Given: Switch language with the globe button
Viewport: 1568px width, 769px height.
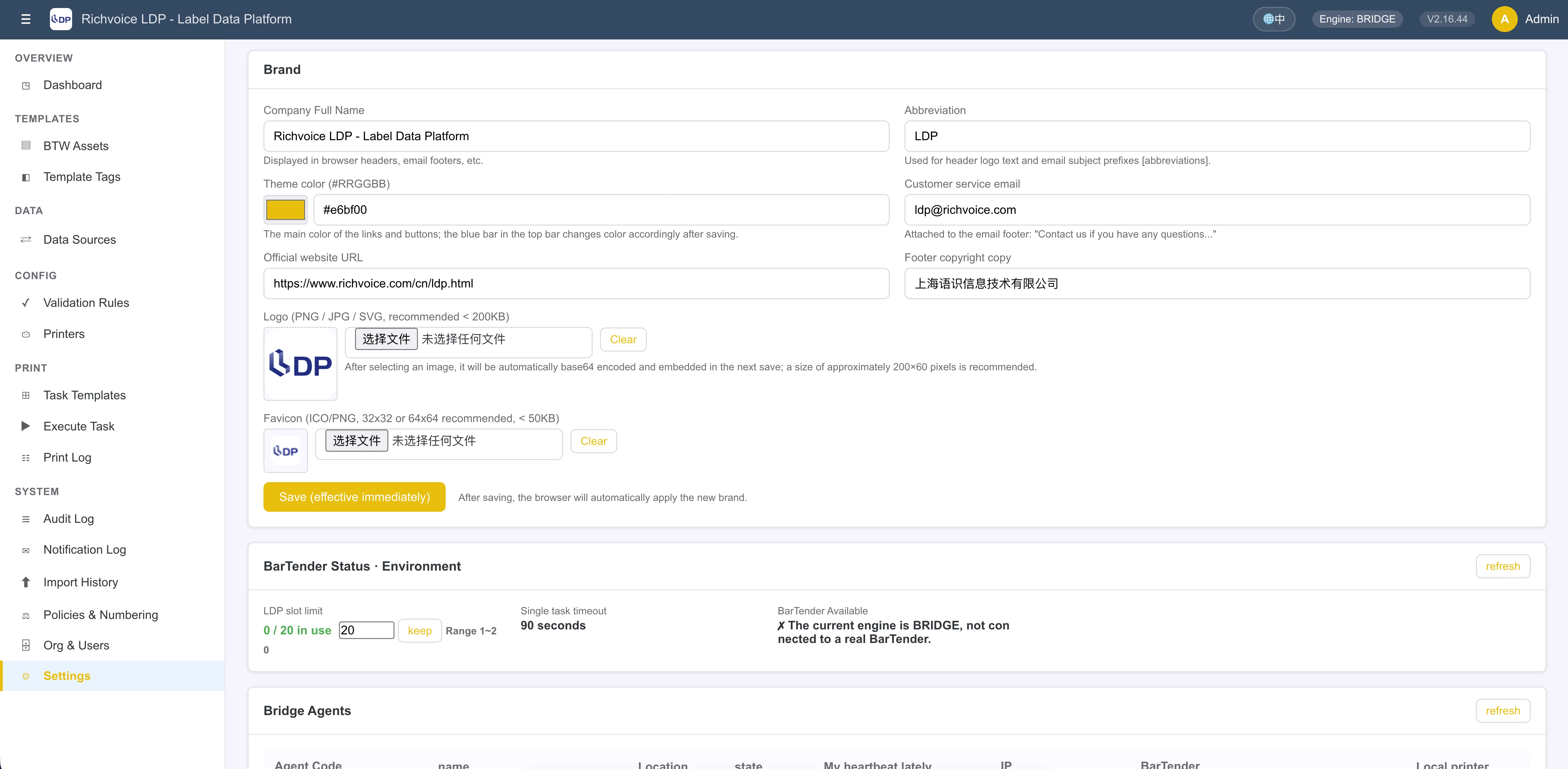Looking at the screenshot, I should (x=1273, y=19).
